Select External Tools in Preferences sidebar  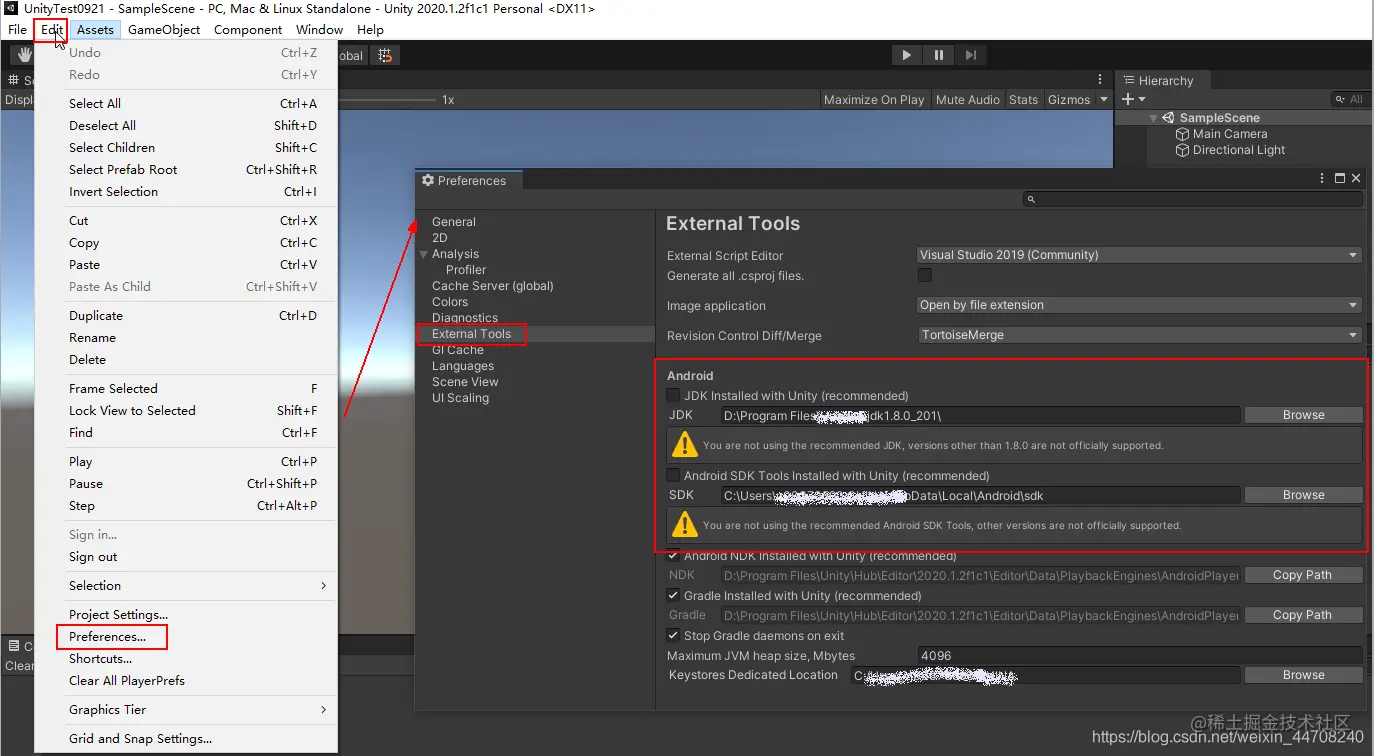pos(471,334)
